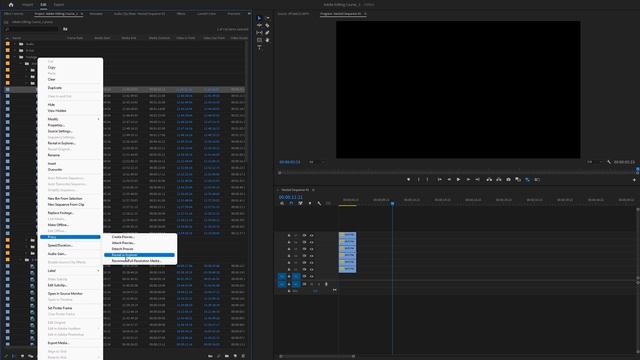This screenshot has width=640, height=360.
Task: Expand the first bin folder in Project panel
Action: [x=16, y=44]
